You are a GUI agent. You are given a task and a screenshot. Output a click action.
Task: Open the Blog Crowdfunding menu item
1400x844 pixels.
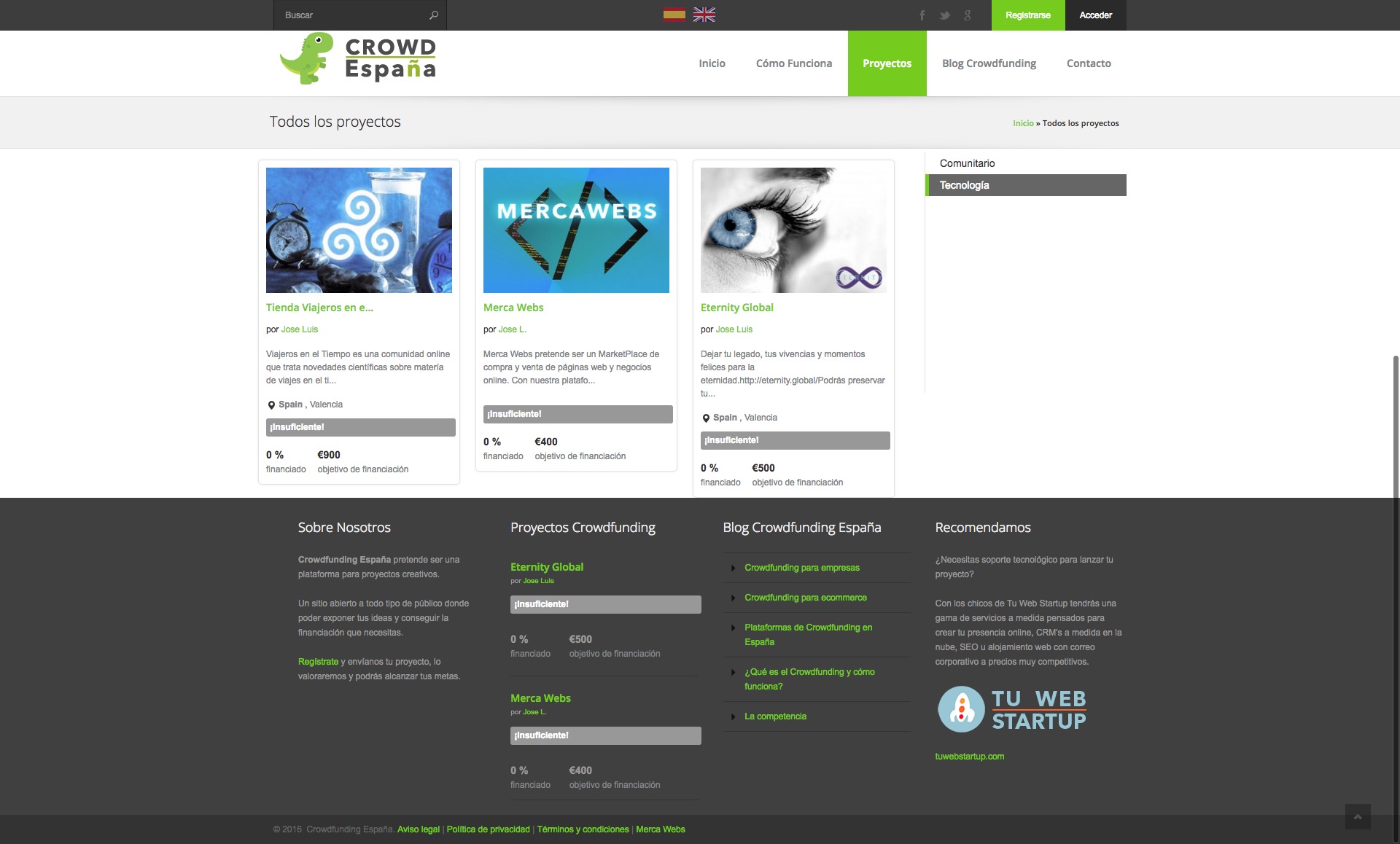tap(989, 63)
